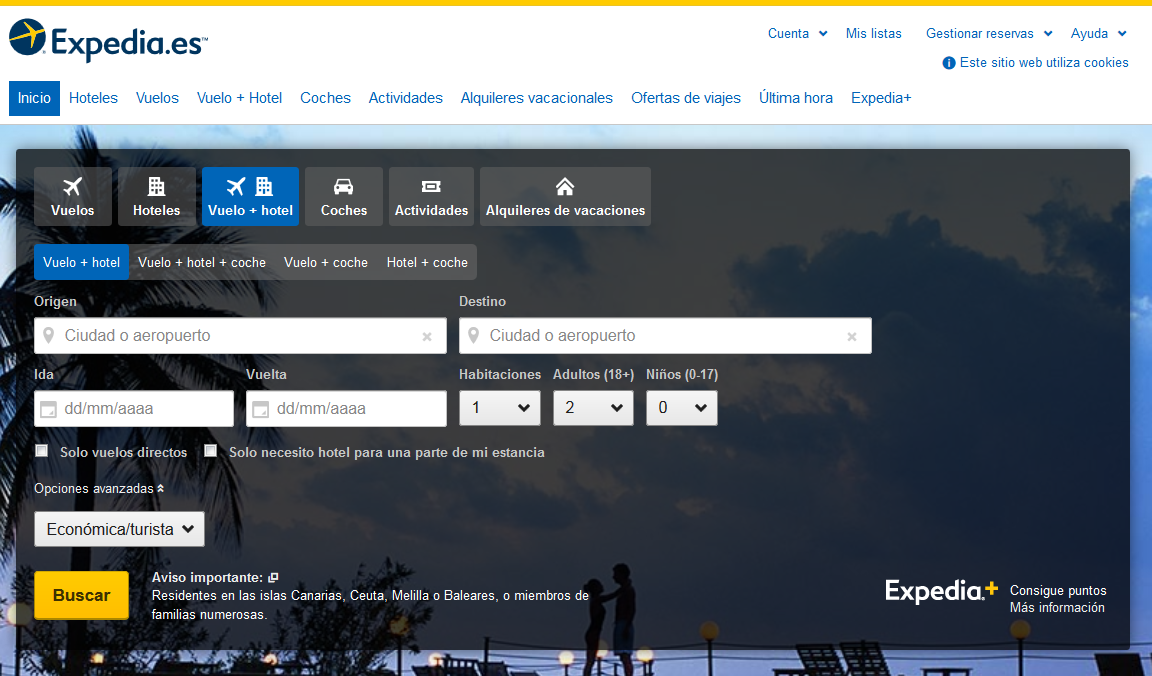
Task: Expand the Ayuda menu
Action: pyautogui.click(x=1098, y=33)
